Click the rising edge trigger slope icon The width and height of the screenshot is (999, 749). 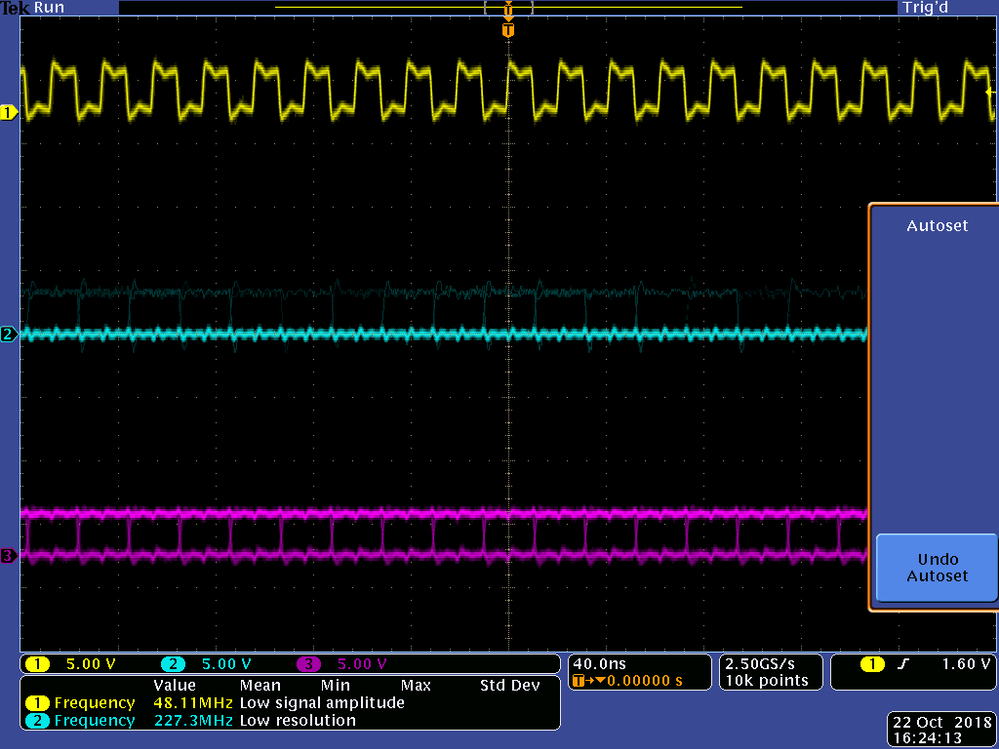pos(903,664)
